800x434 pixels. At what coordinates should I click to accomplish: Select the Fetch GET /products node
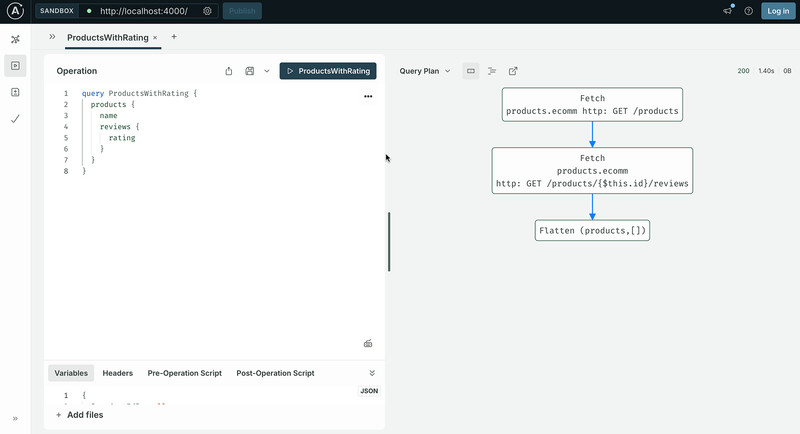coord(592,105)
